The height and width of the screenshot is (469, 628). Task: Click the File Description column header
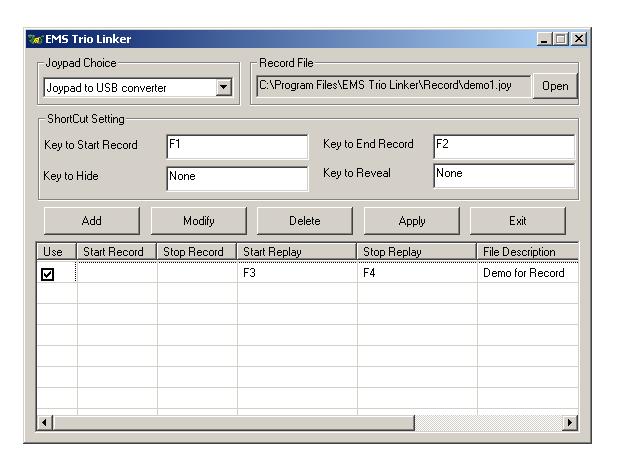(x=527, y=252)
